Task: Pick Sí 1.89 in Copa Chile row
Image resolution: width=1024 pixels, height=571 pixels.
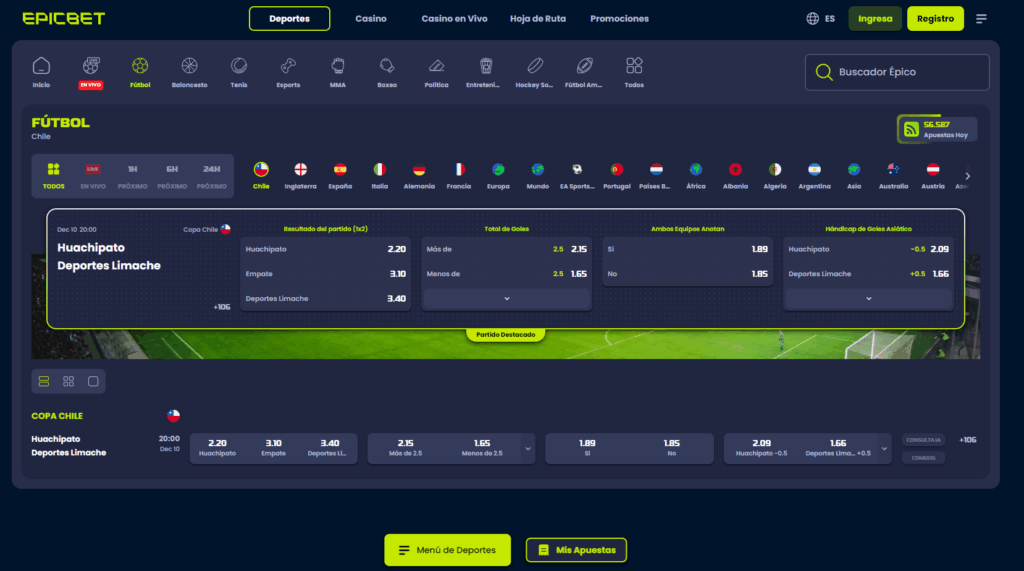Action: click(x=587, y=448)
